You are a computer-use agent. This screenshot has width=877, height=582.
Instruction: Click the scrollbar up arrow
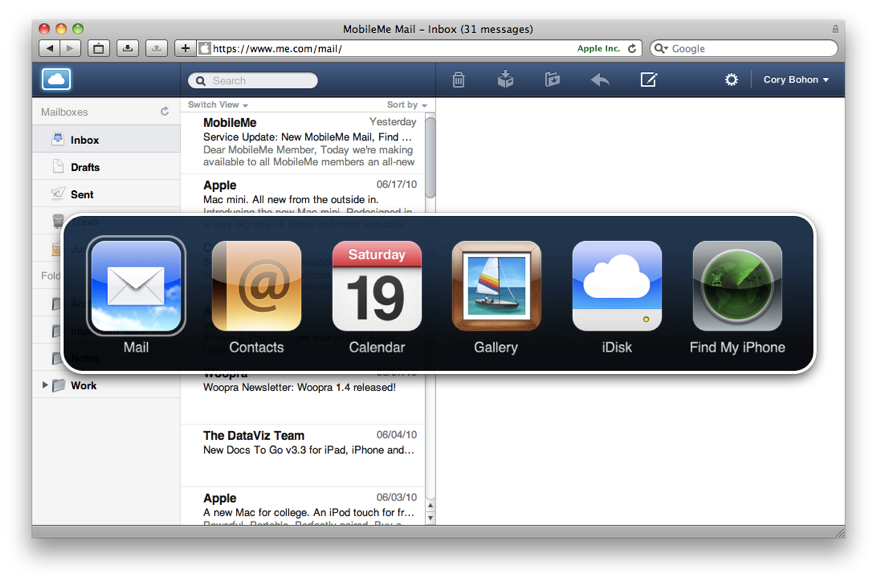pyautogui.click(x=430, y=505)
